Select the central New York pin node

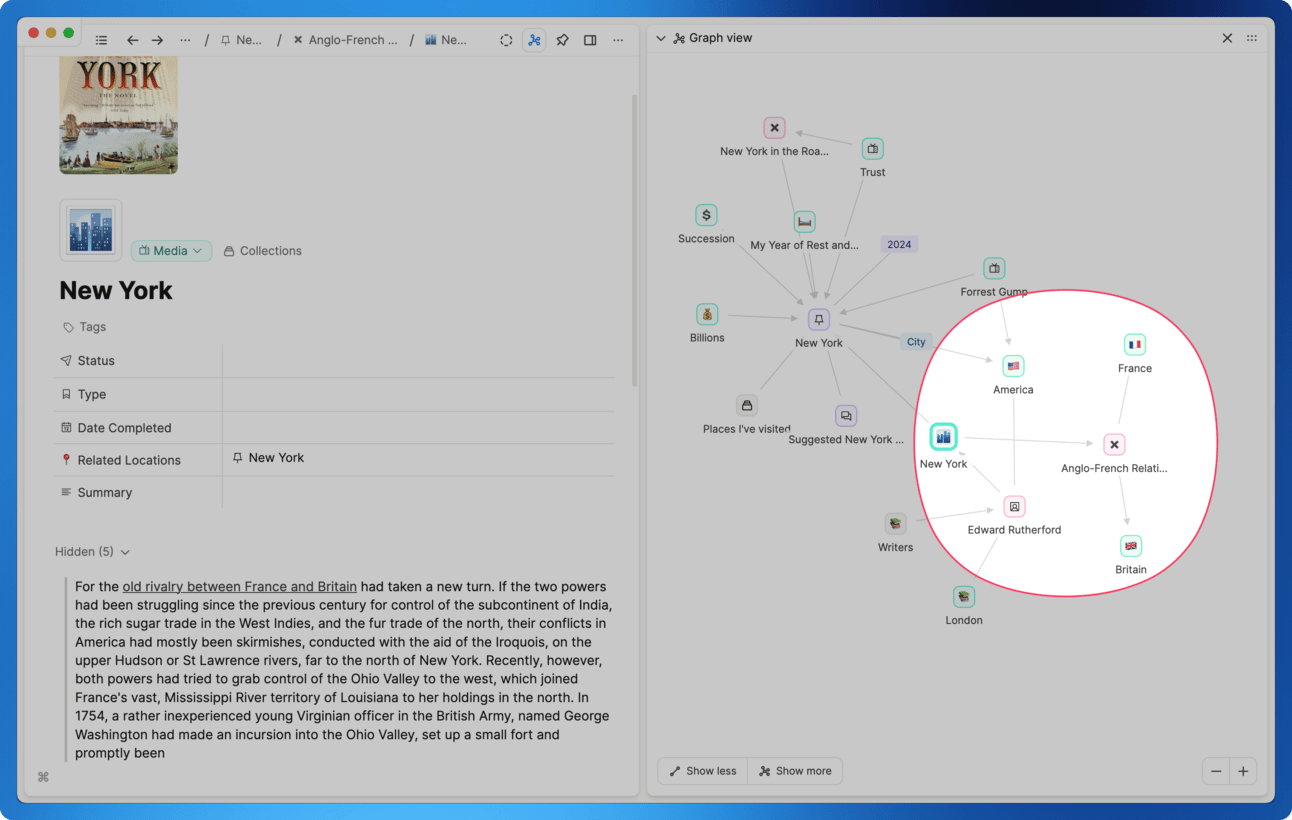pos(819,320)
